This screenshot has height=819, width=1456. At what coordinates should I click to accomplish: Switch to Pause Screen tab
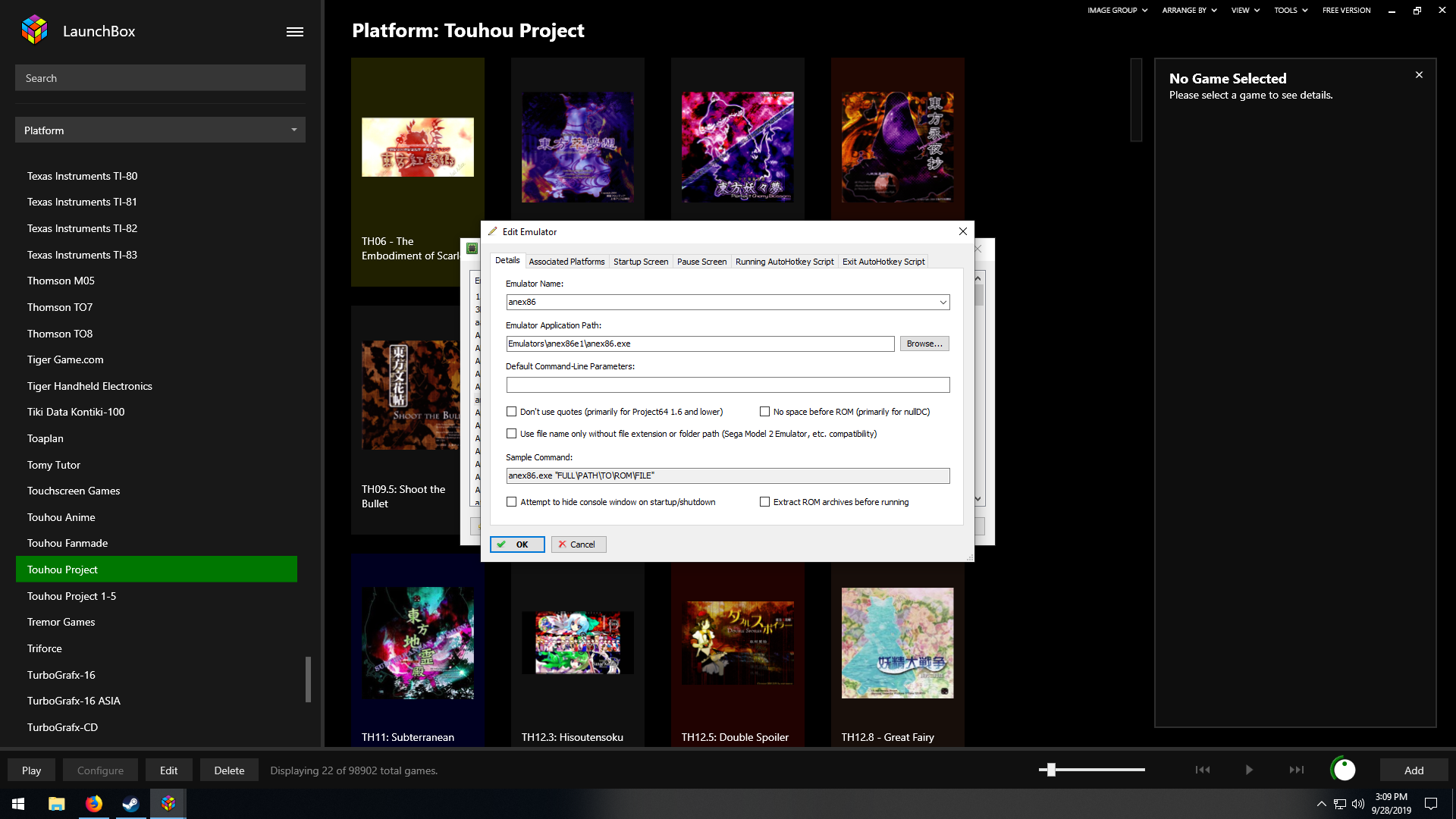coord(701,262)
